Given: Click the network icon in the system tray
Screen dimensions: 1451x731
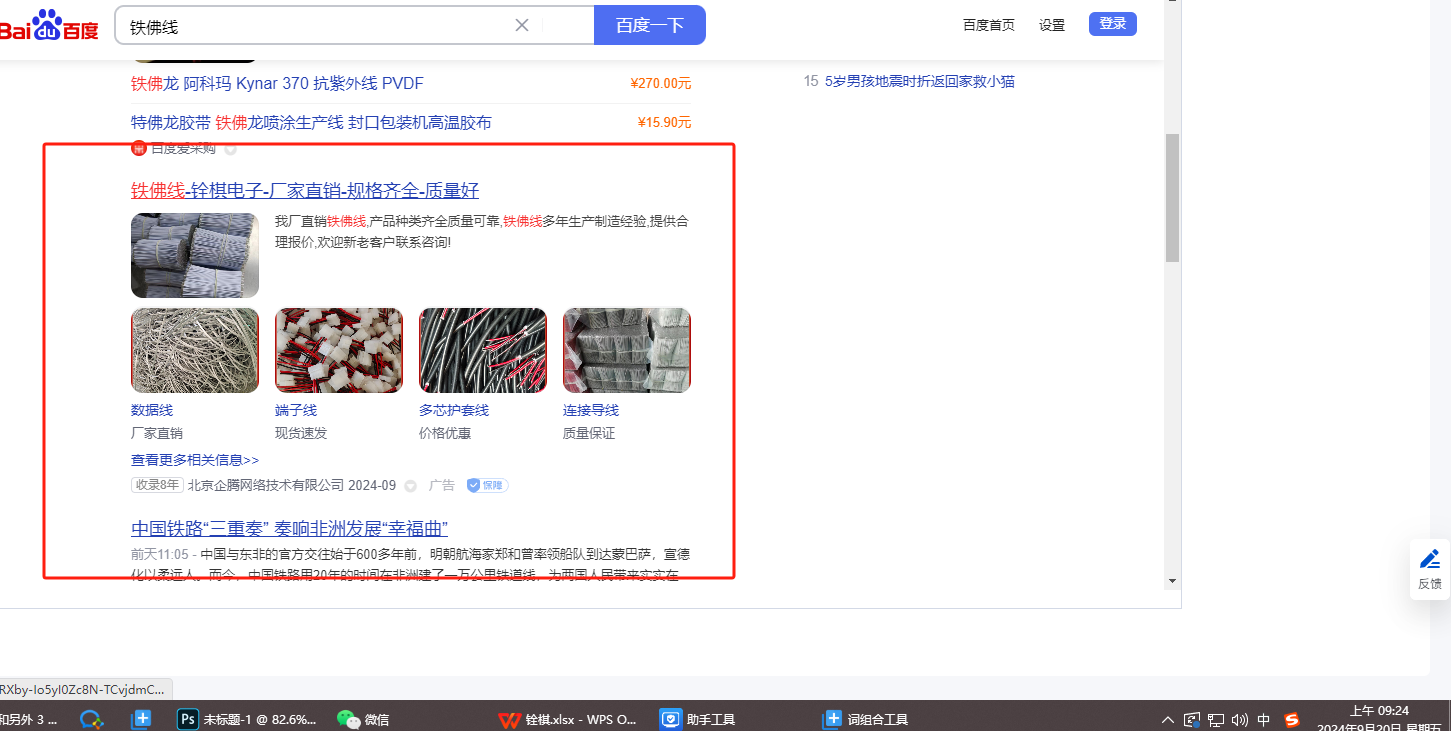Looking at the screenshot, I should click(1216, 719).
